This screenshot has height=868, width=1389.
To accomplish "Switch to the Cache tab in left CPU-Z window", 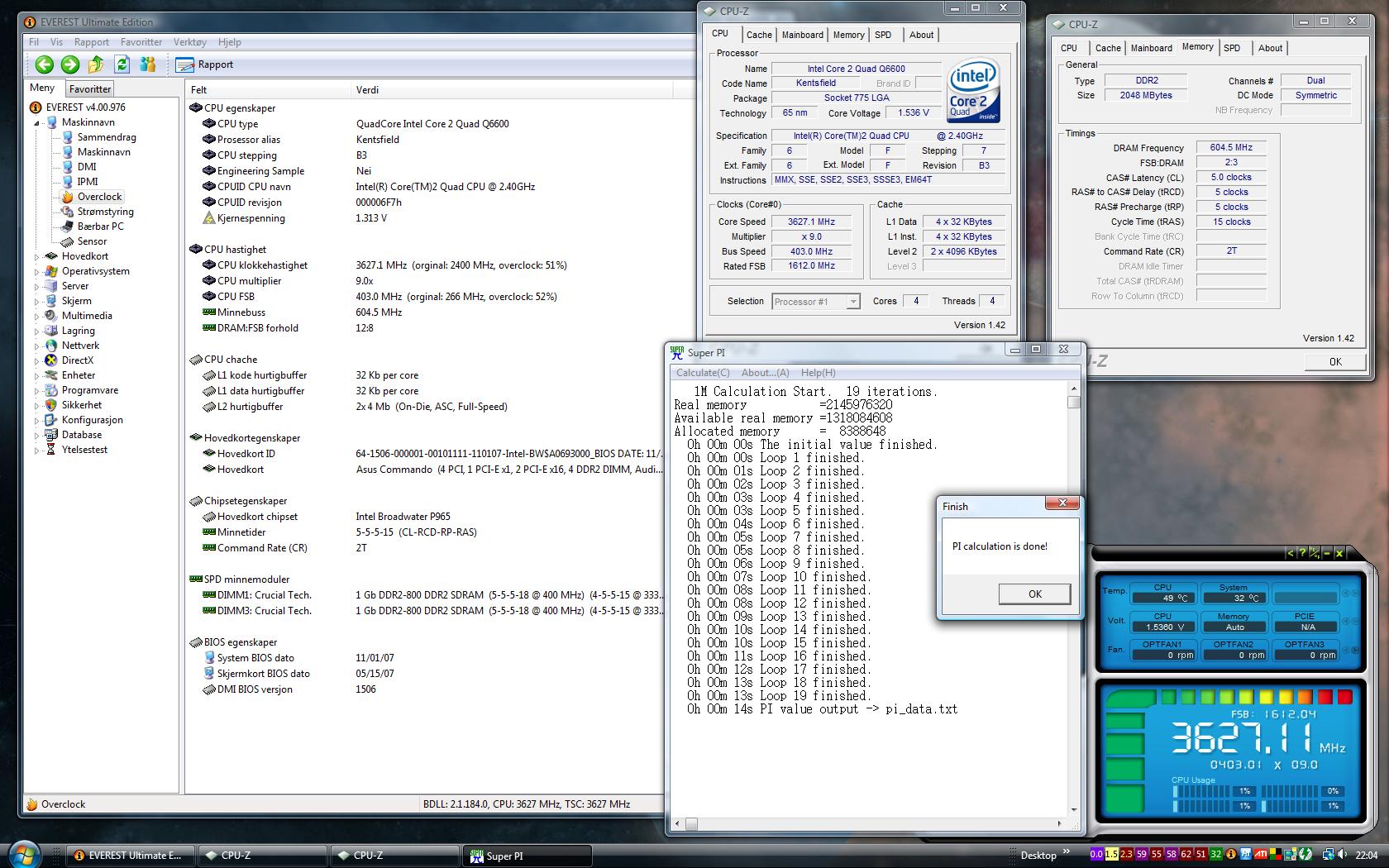I will point(759,35).
